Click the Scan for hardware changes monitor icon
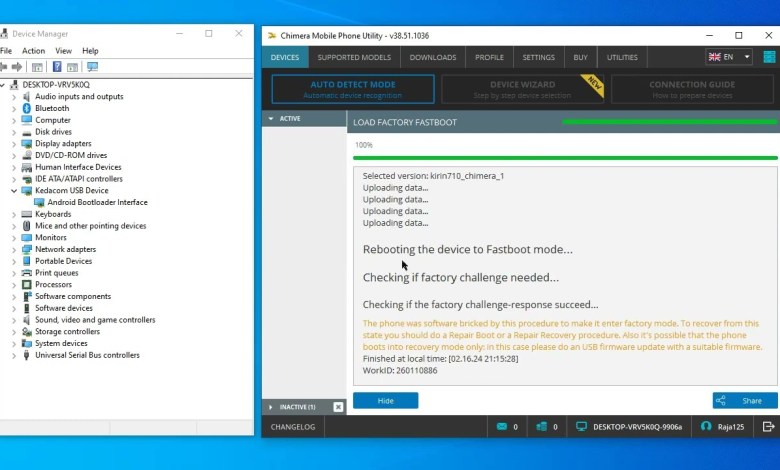Image resolution: width=780 pixels, height=470 pixels. coord(93,67)
